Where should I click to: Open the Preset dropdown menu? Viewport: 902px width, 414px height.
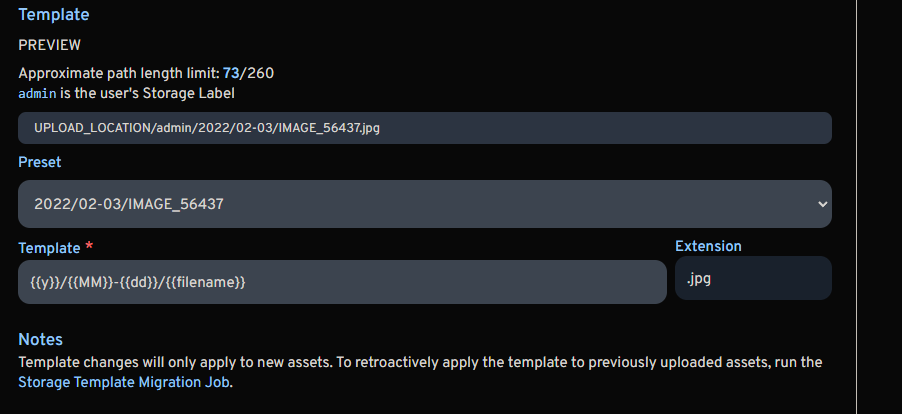click(424, 204)
